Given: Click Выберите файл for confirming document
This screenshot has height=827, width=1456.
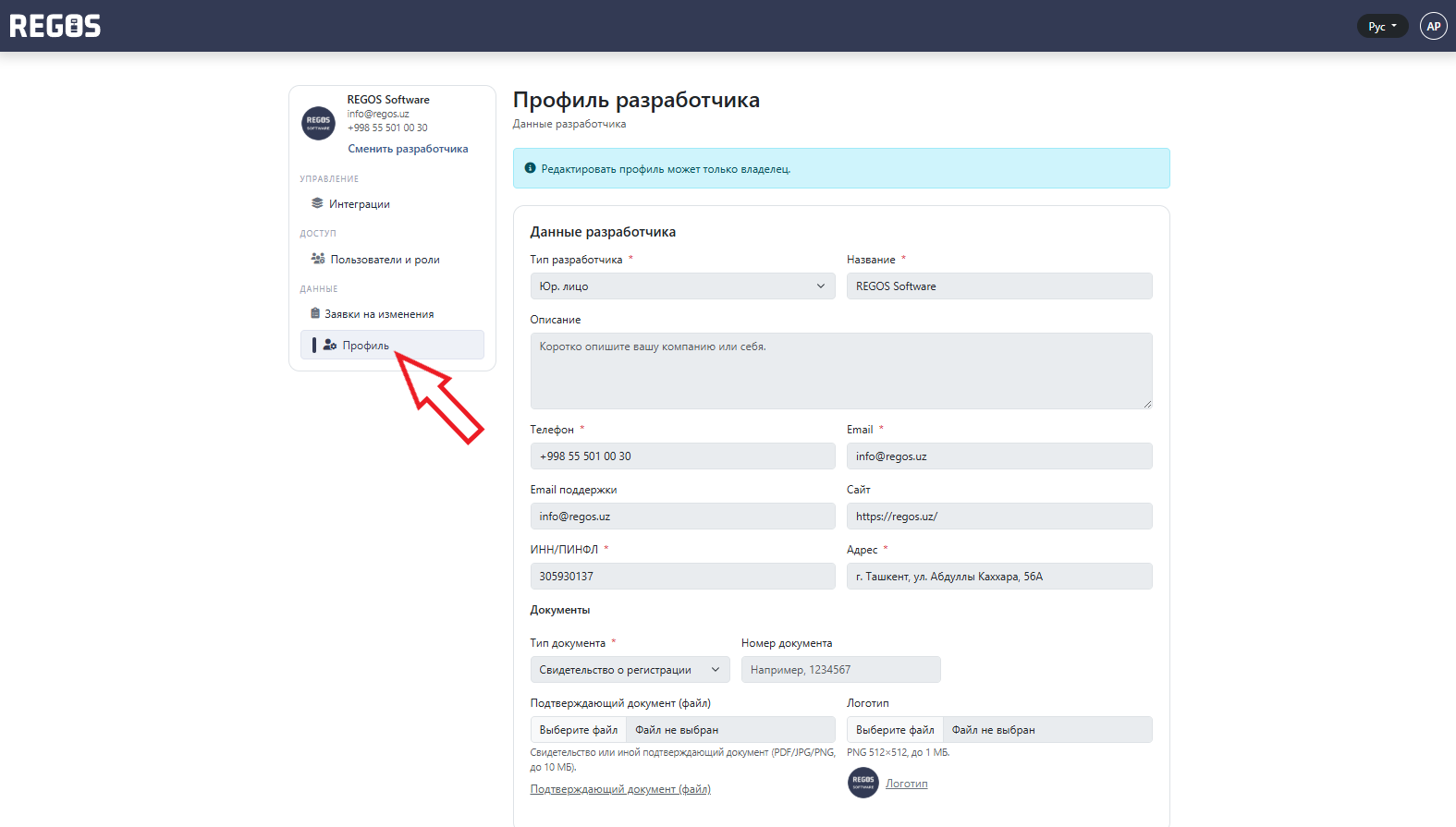Looking at the screenshot, I should [x=579, y=730].
